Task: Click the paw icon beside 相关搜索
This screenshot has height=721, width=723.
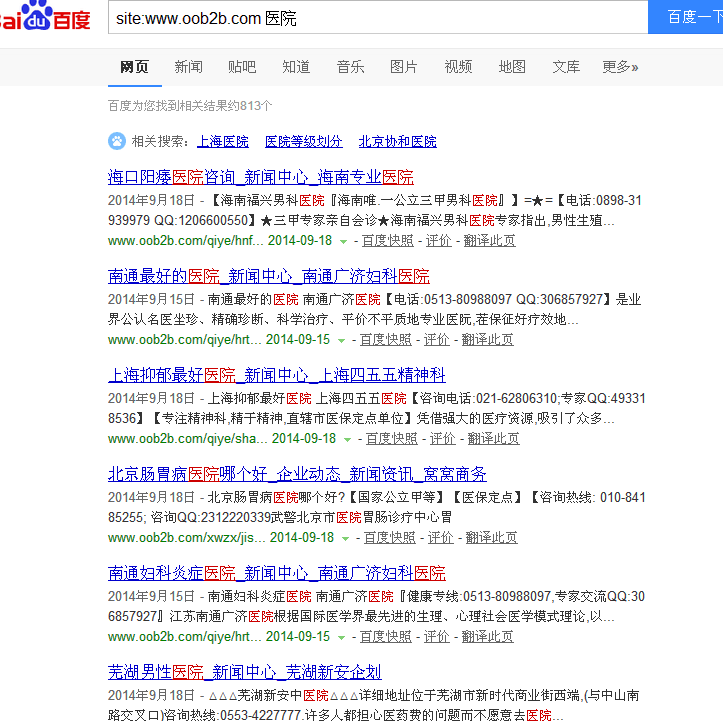Action: coord(117,141)
